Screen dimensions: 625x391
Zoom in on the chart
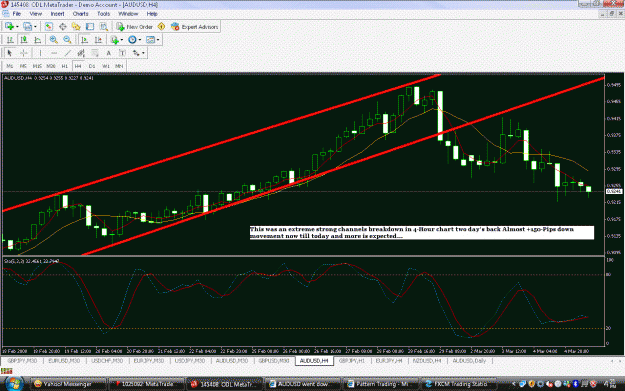(53, 40)
